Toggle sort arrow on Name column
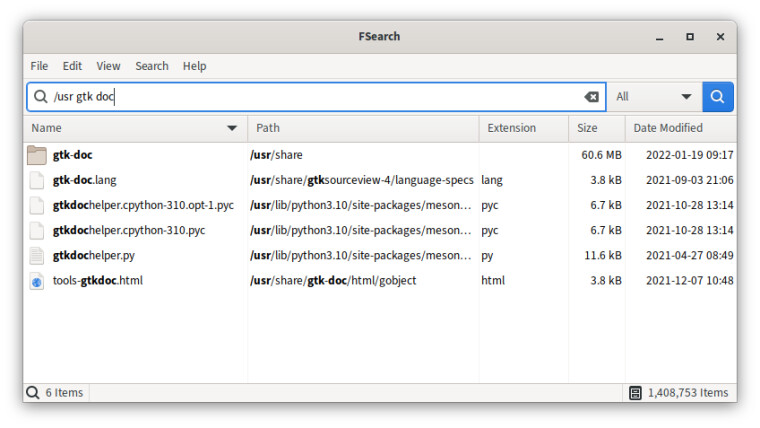This screenshot has height=428, width=760. click(x=232, y=128)
